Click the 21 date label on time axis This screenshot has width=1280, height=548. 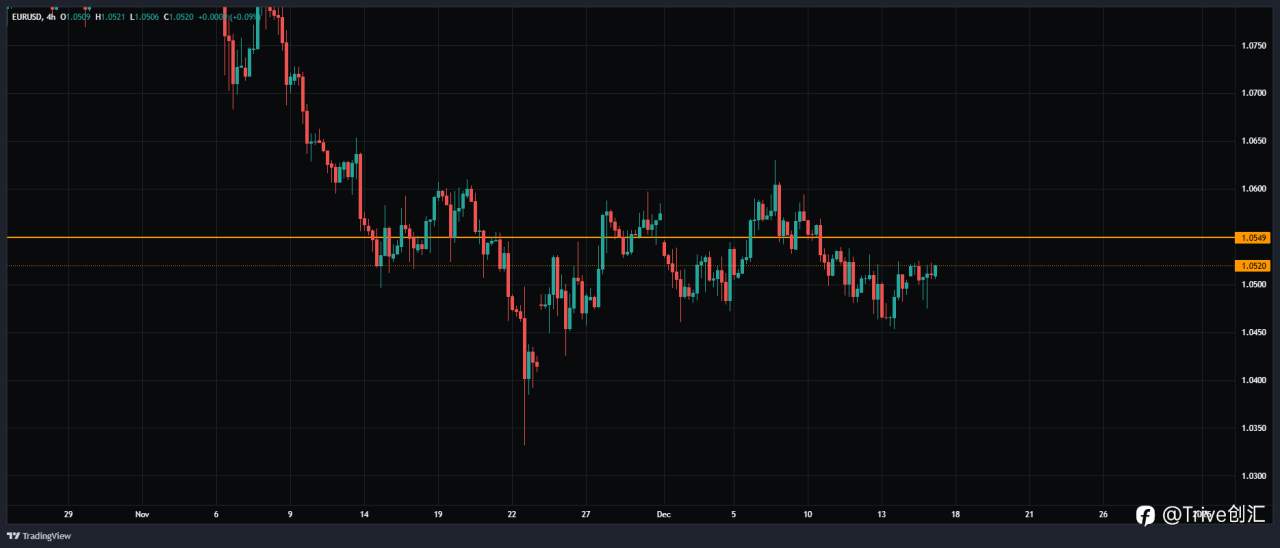[1029, 514]
